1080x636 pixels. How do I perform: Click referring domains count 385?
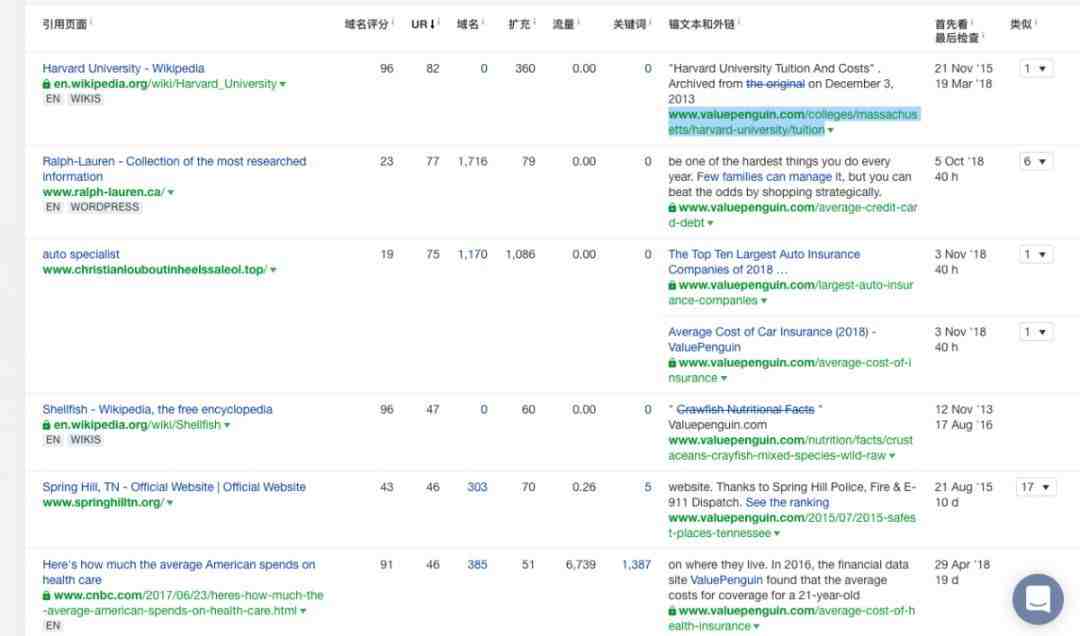(x=477, y=564)
